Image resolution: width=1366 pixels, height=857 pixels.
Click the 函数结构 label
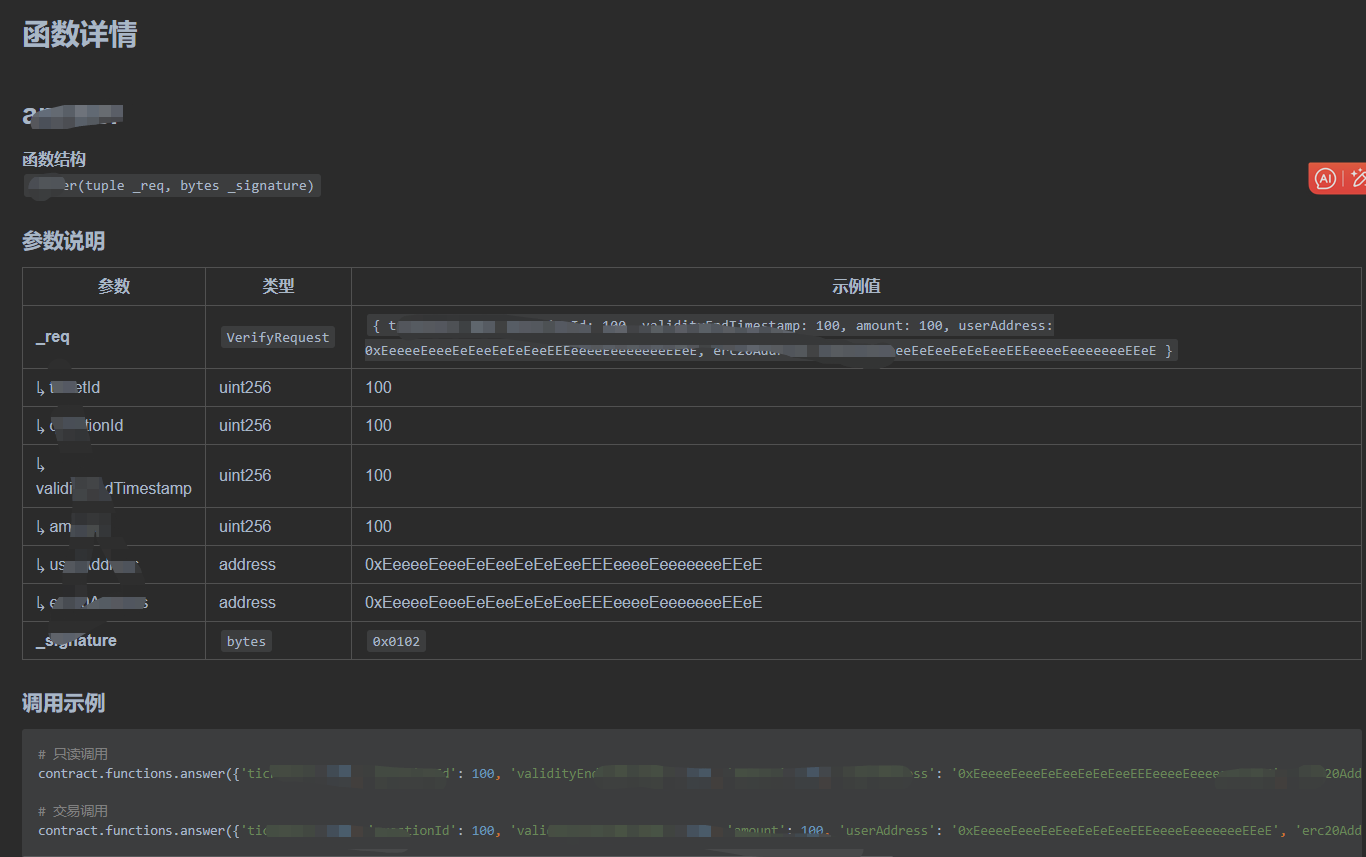point(54,159)
